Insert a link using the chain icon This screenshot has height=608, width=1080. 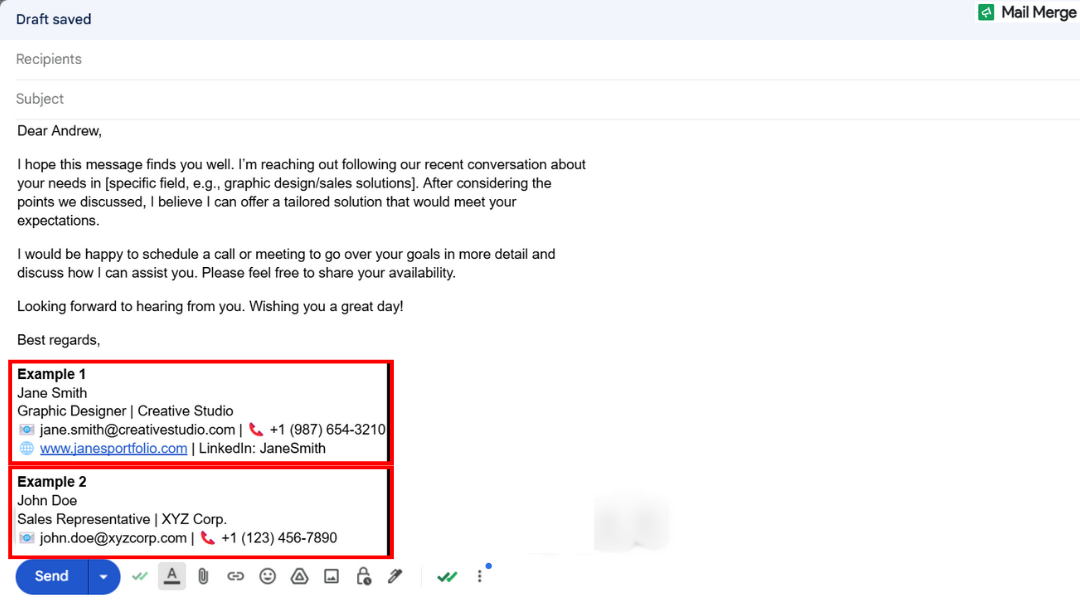236,576
